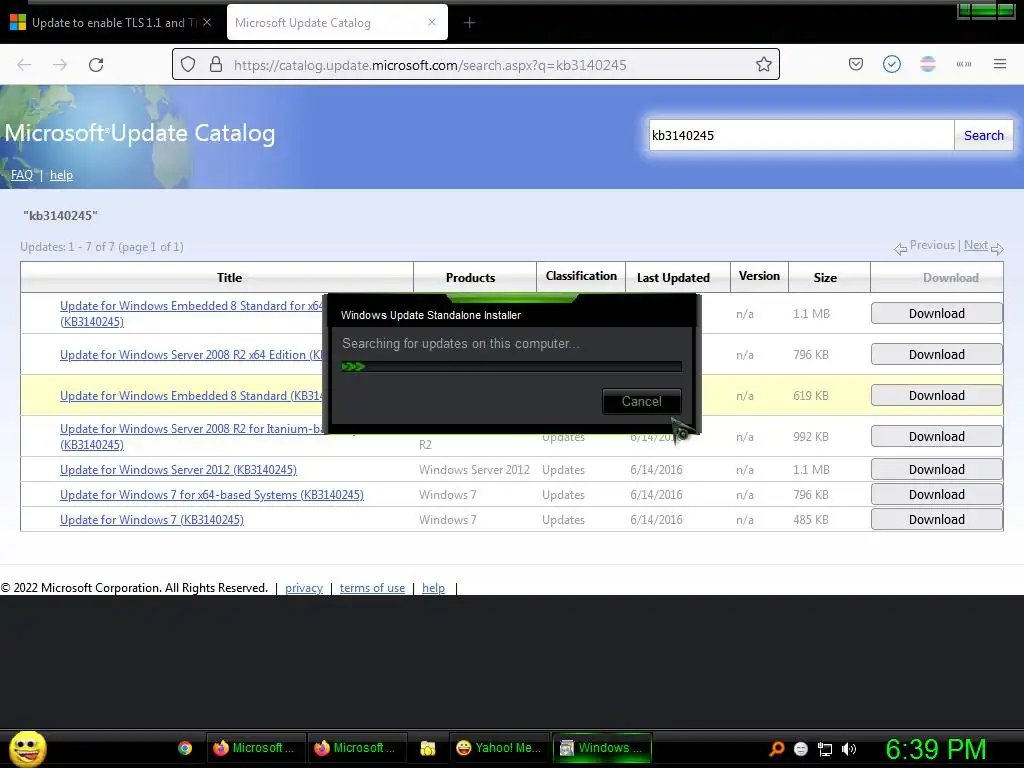Reload the current page

point(96,65)
